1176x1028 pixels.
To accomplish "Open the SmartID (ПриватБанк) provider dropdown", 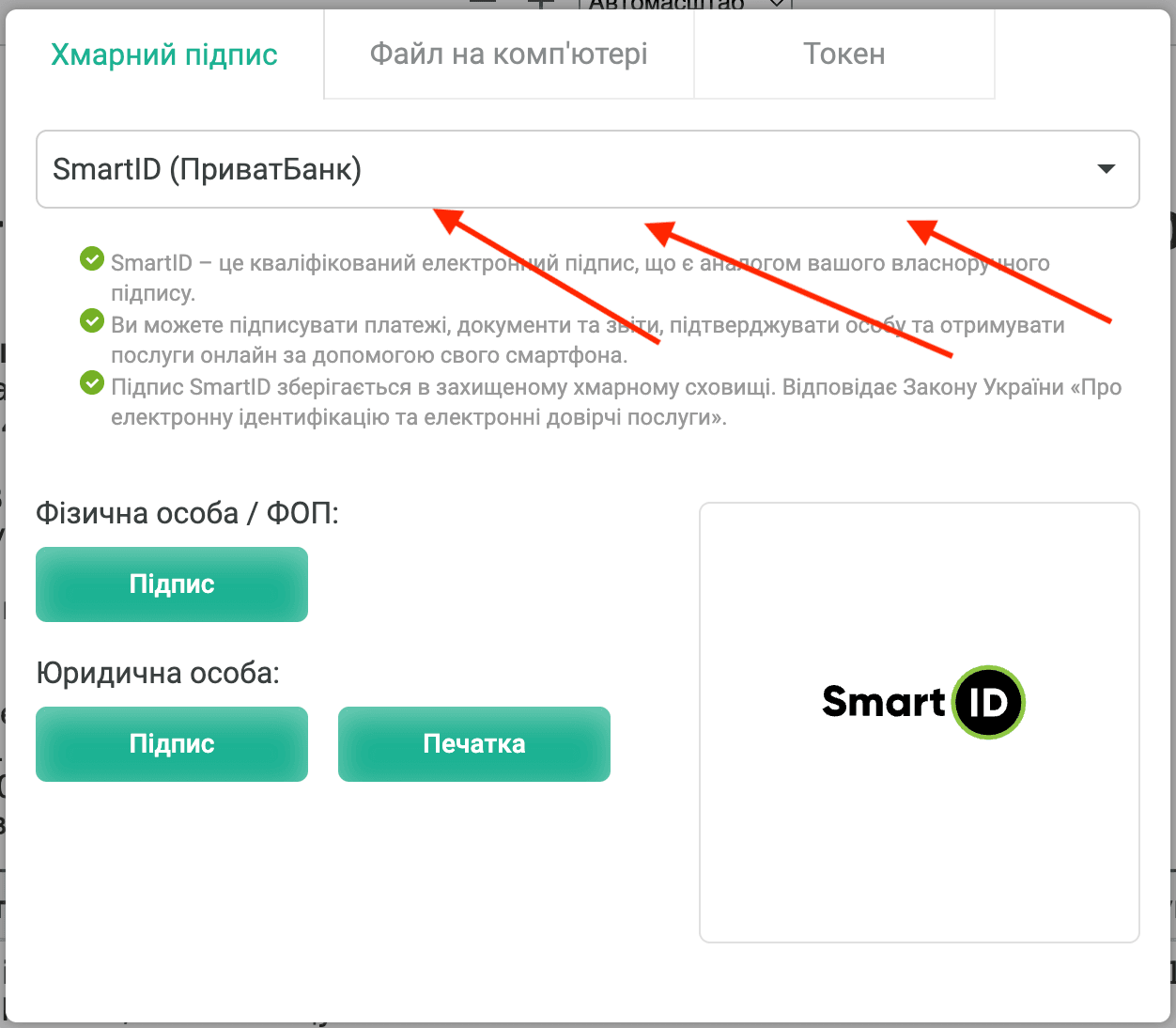I will click(588, 169).
